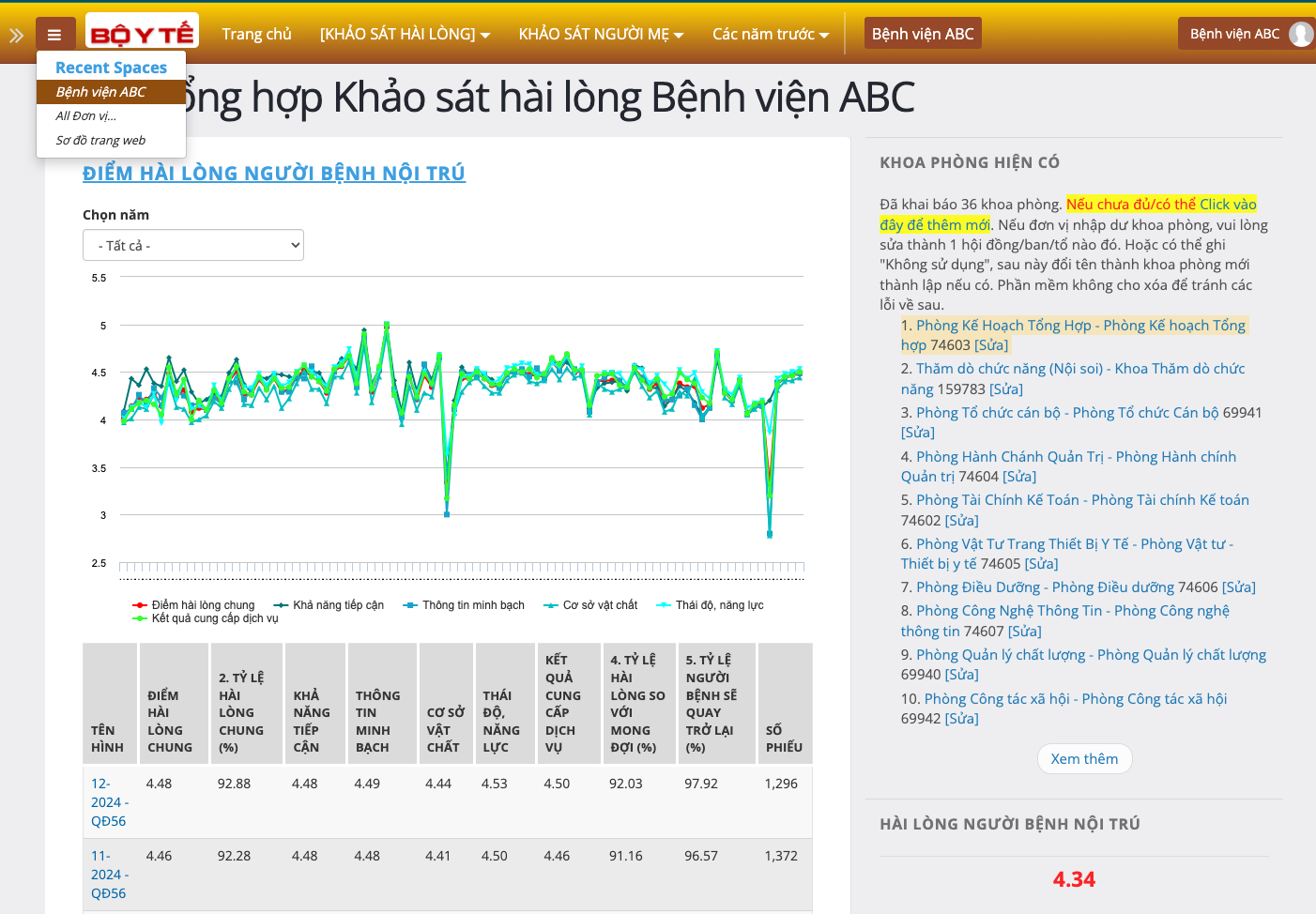Open Sơ đồ trang web menu entry
Image resolution: width=1316 pixels, height=914 pixels.
[100, 141]
